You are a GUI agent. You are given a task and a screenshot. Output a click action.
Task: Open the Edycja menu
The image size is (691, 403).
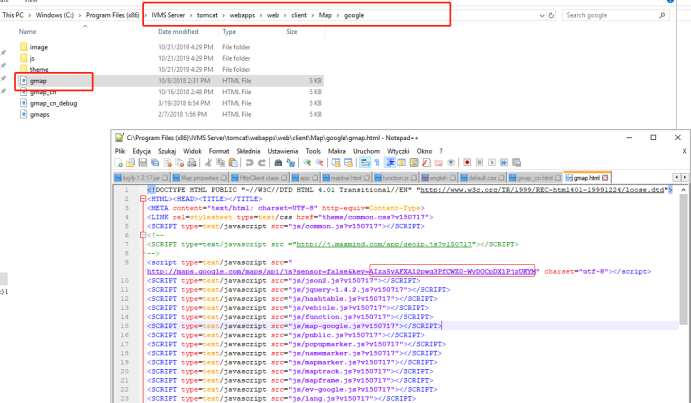[141, 151]
